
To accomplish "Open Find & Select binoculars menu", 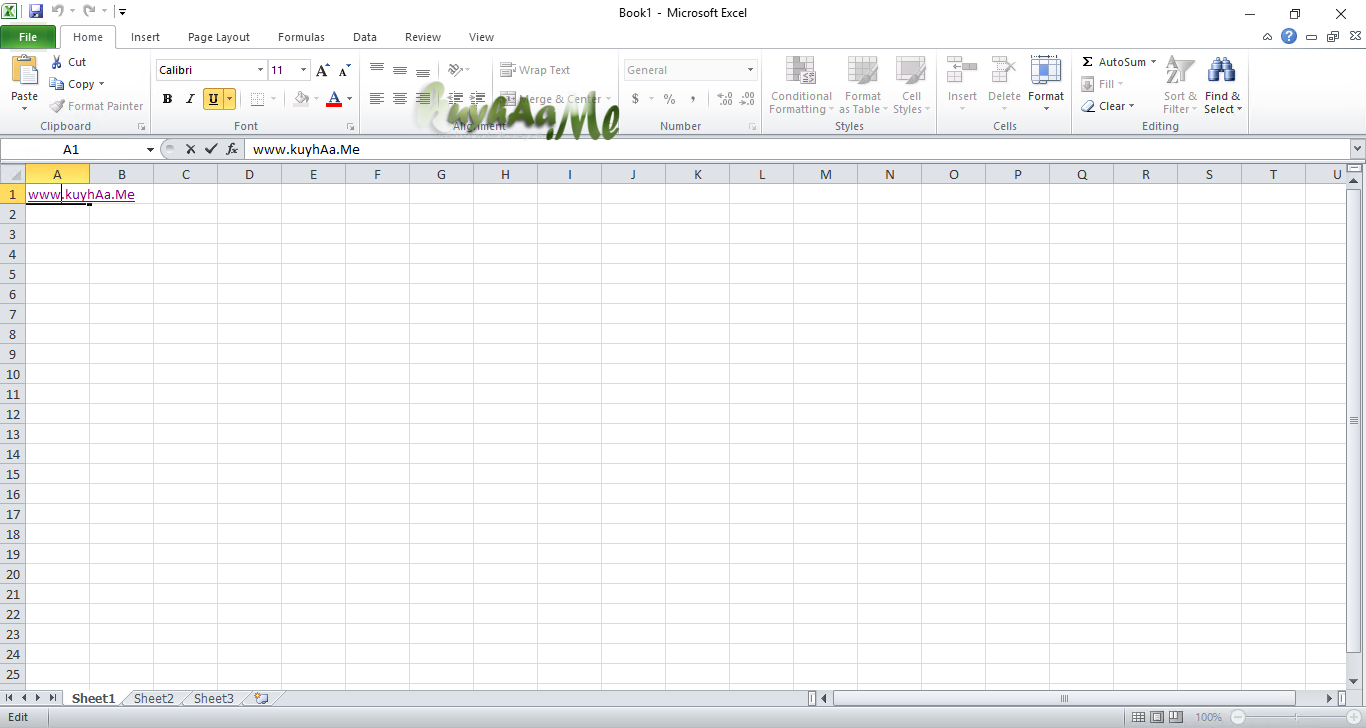I will click(1222, 85).
